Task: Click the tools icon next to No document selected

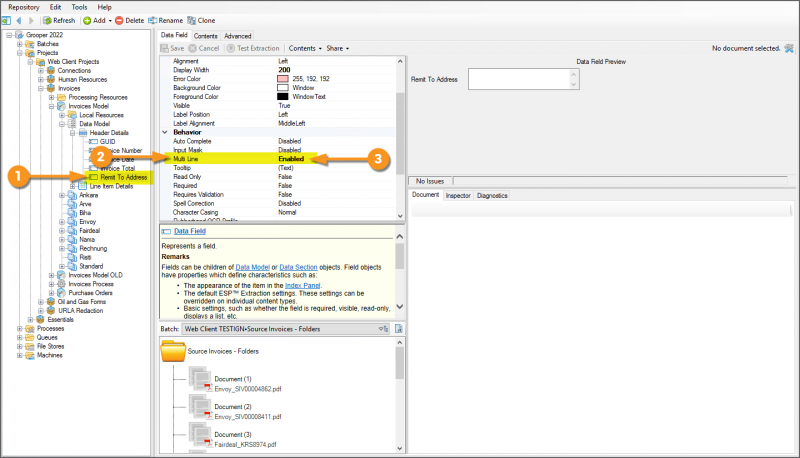Action: click(x=789, y=48)
